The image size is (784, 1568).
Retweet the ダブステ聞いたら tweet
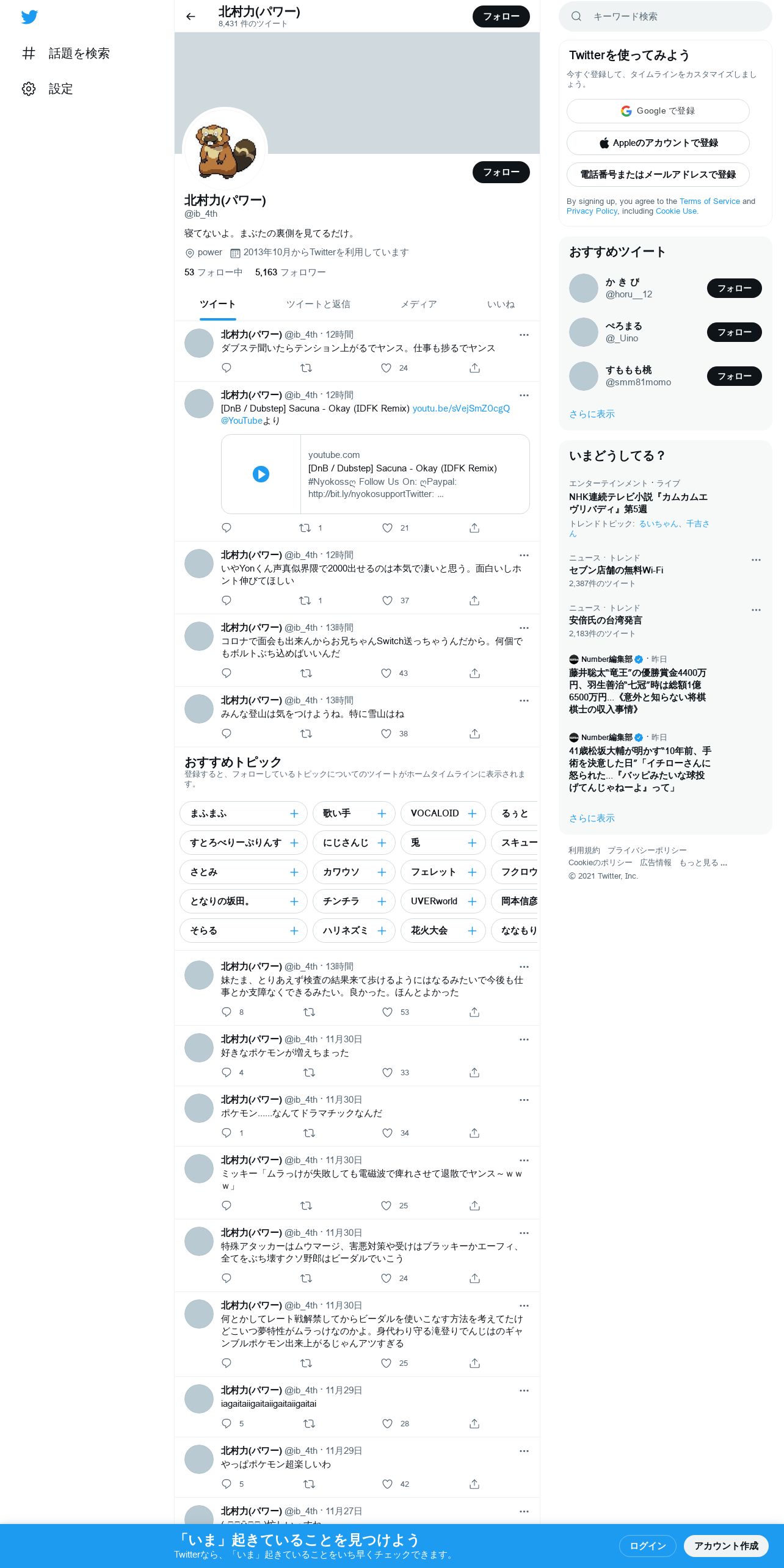tap(307, 368)
